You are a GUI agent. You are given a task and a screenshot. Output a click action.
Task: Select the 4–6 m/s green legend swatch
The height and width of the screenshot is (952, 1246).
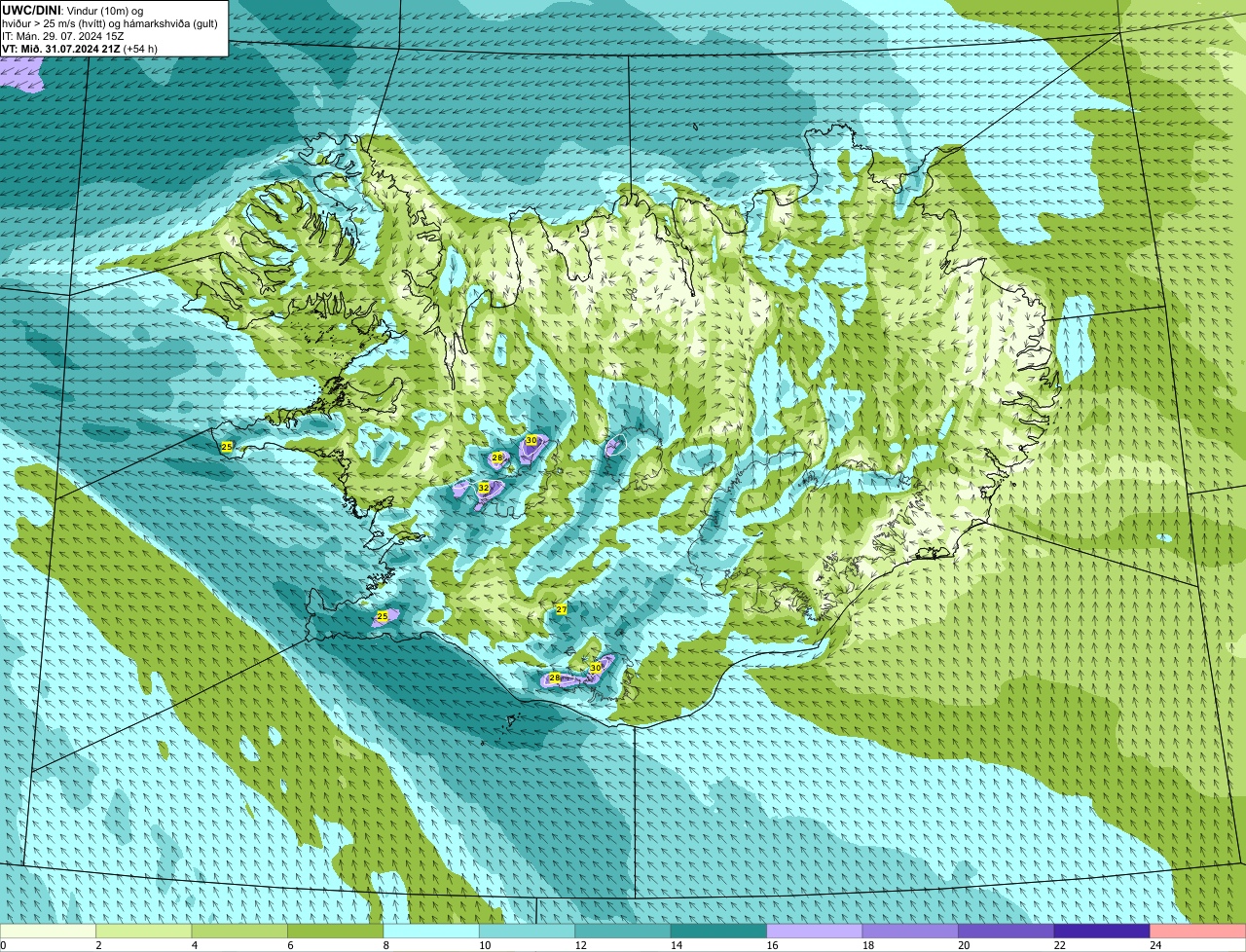(x=239, y=931)
